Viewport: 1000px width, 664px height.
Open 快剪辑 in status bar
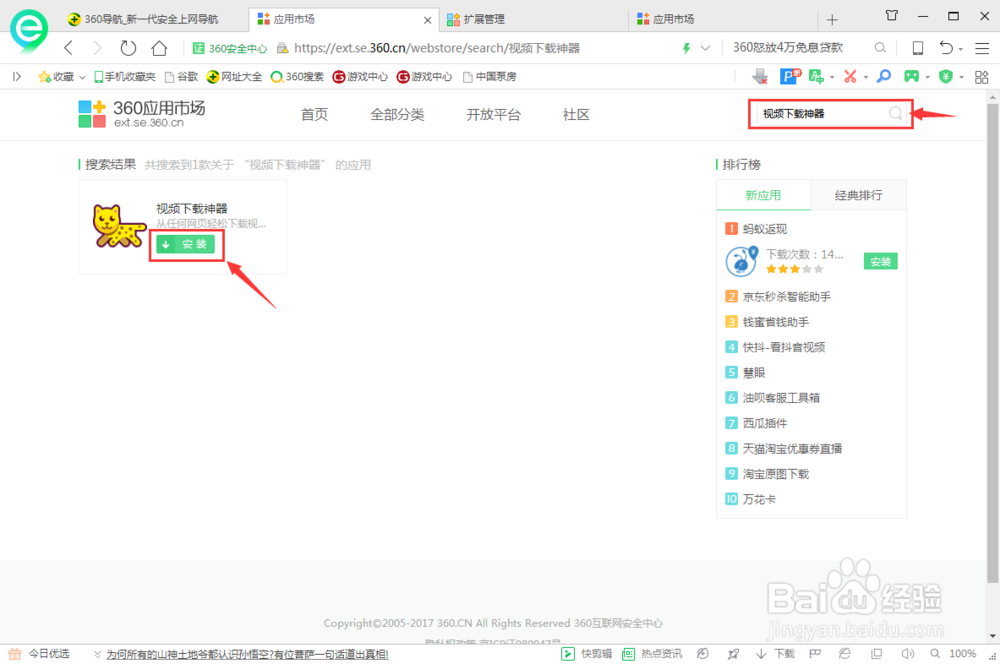pos(587,654)
